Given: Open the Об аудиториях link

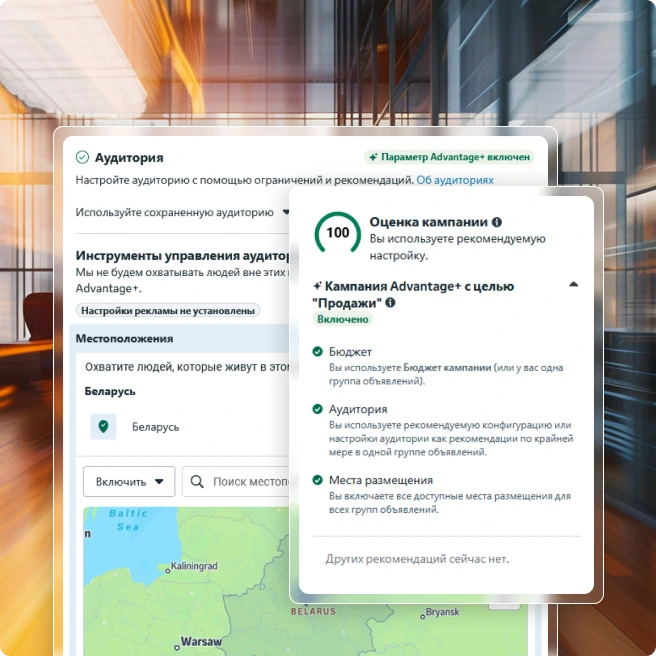Looking at the screenshot, I should pos(455,180).
